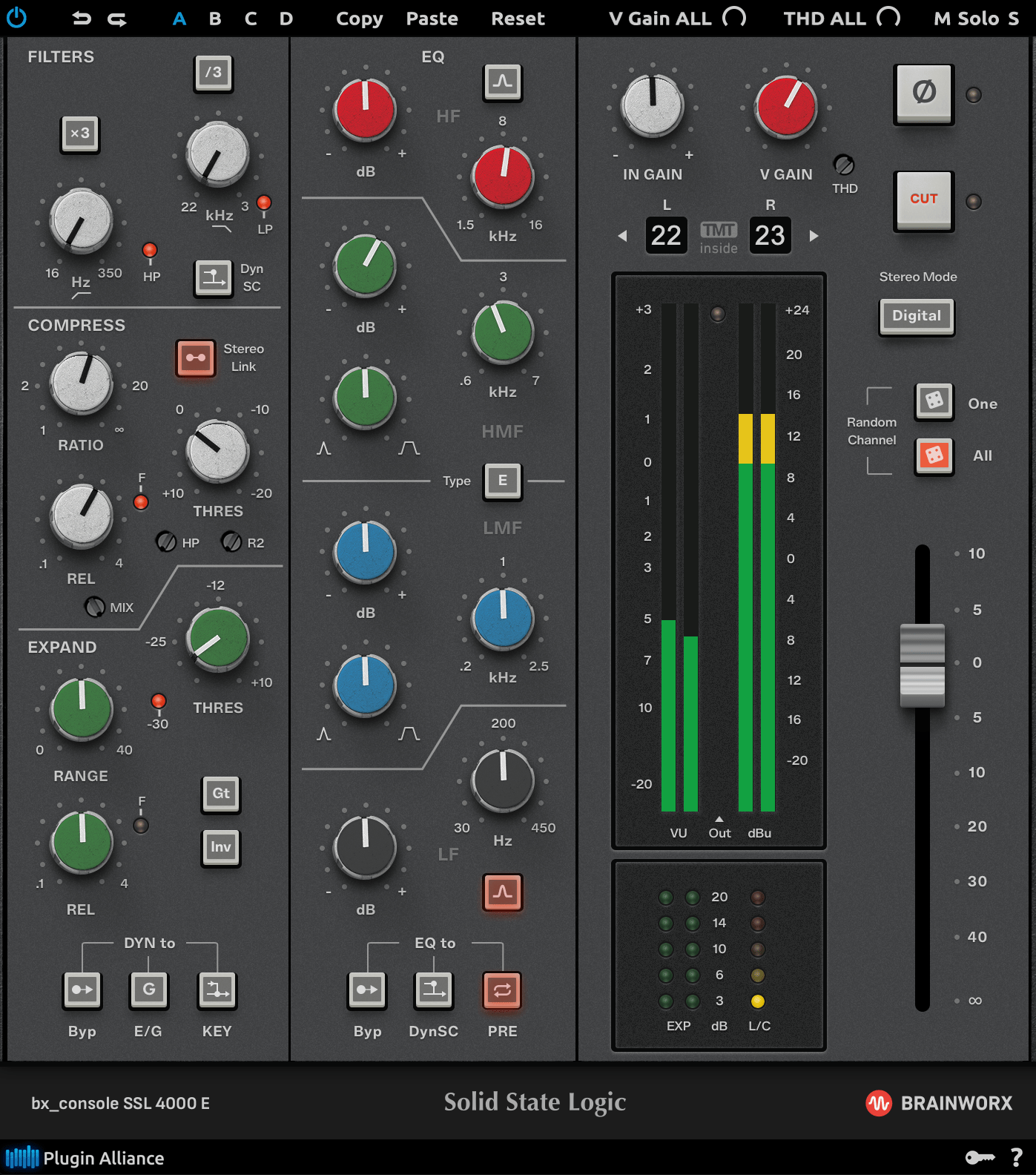Viewport: 1036px width, 1175px height.
Task: Click the Plugin Alliance logo
Action: [x=85, y=1158]
